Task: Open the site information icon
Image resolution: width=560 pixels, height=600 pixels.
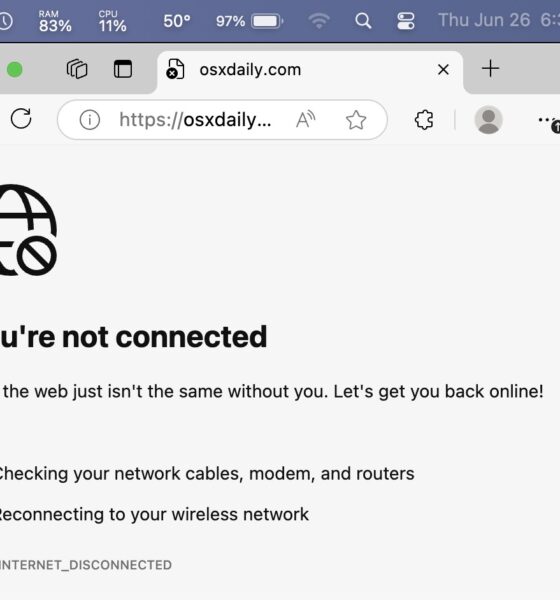Action: pyautogui.click(x=90, y=120)
